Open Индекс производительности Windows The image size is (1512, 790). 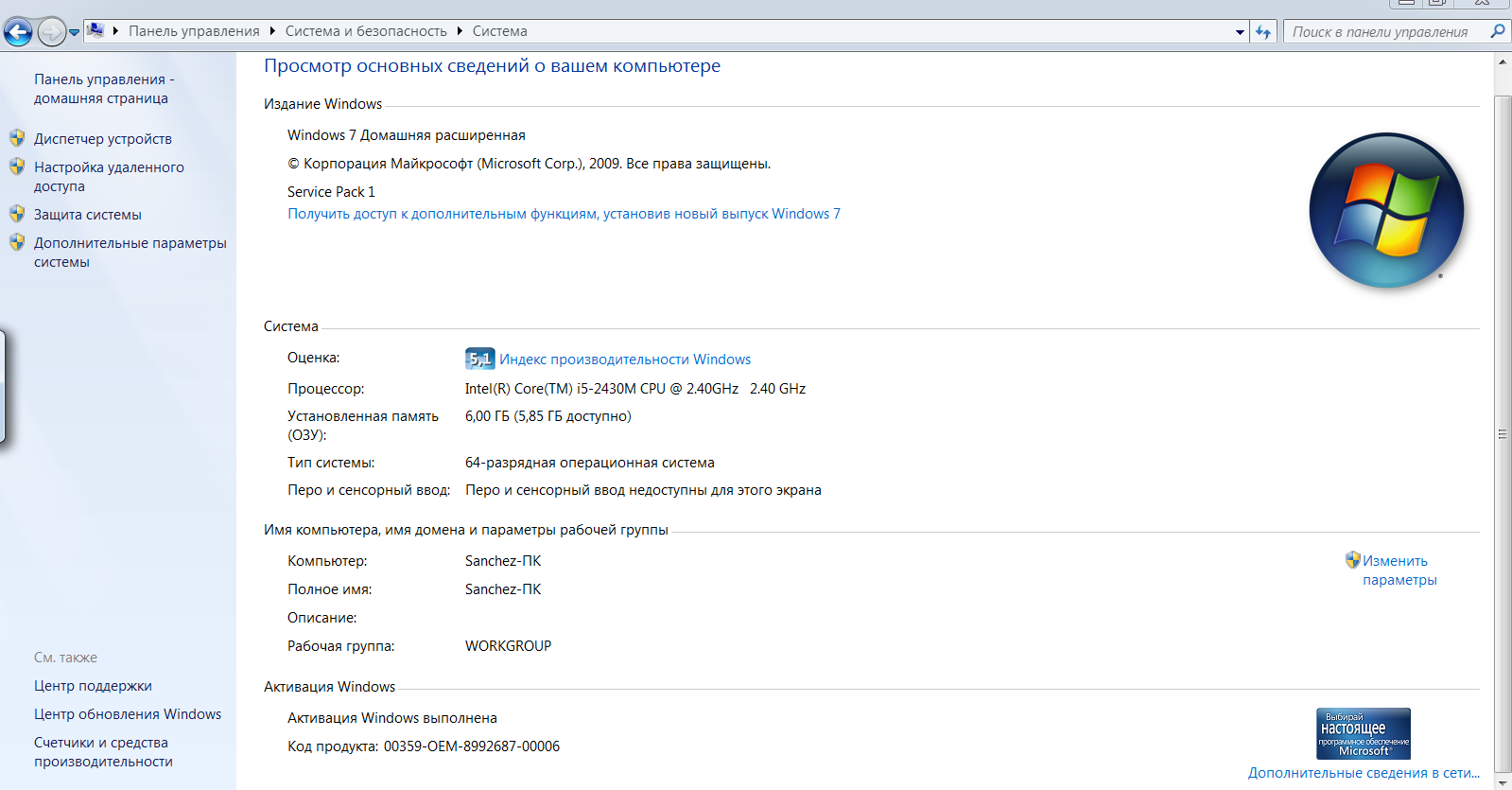click(x=625, y=360)
